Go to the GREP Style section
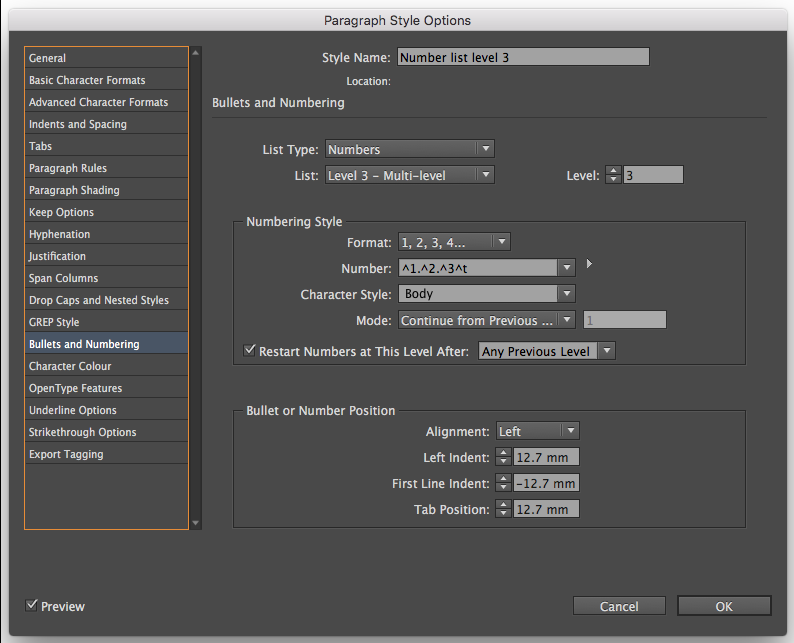Screen dimensions: 794x643 54,322
